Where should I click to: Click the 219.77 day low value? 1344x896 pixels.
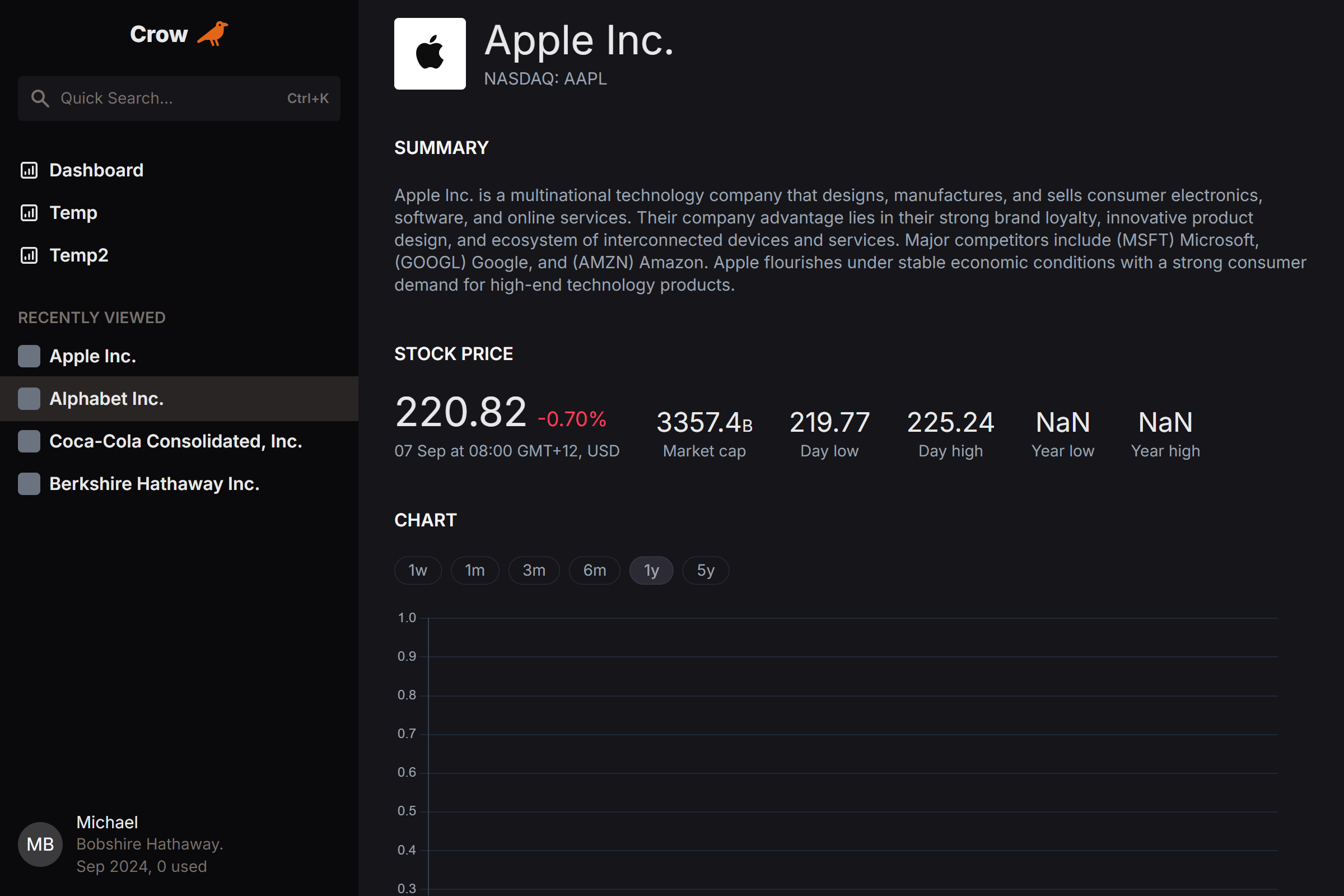[830, 423]
